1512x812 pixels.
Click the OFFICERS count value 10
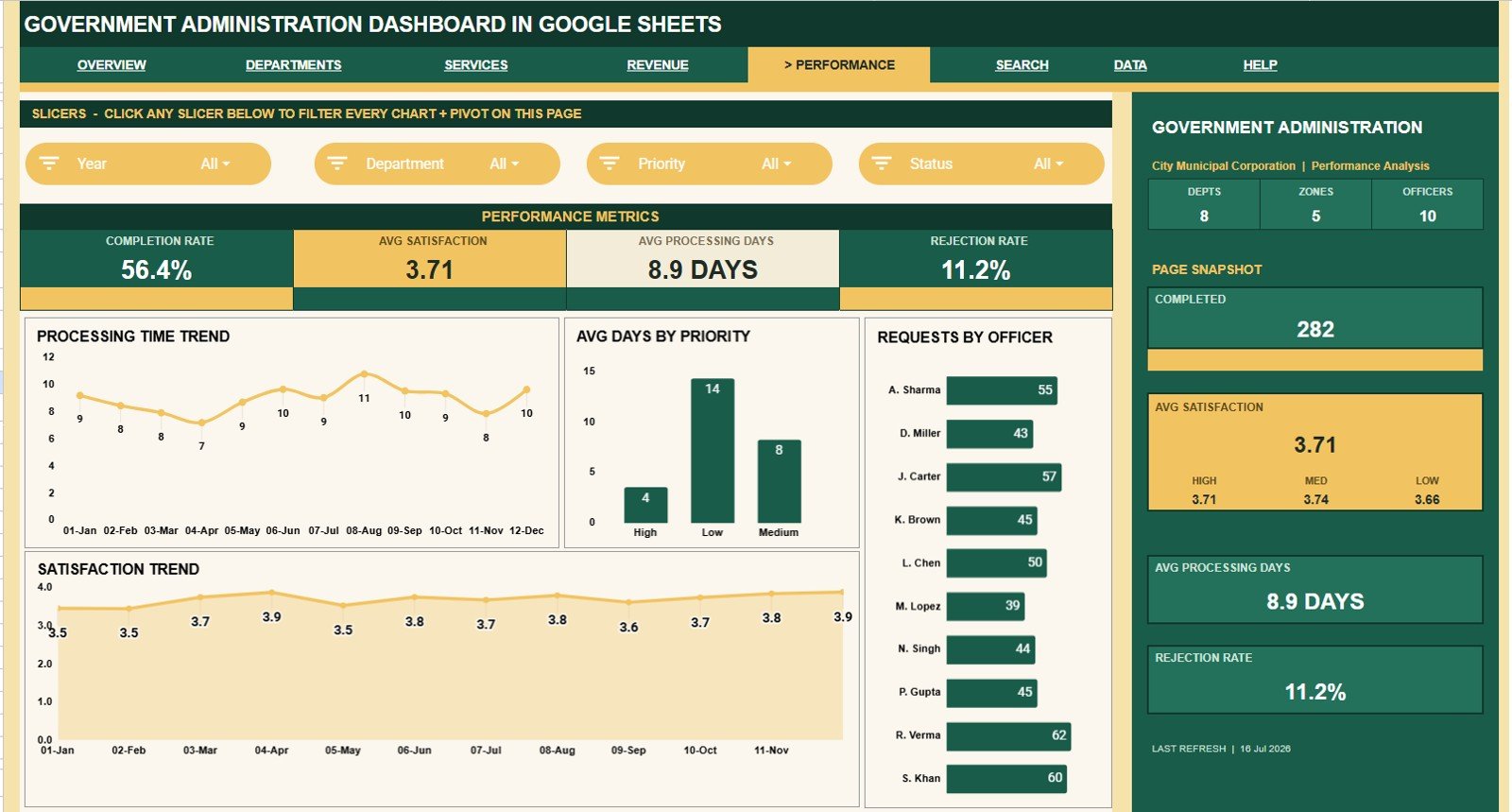point(1427,216)
